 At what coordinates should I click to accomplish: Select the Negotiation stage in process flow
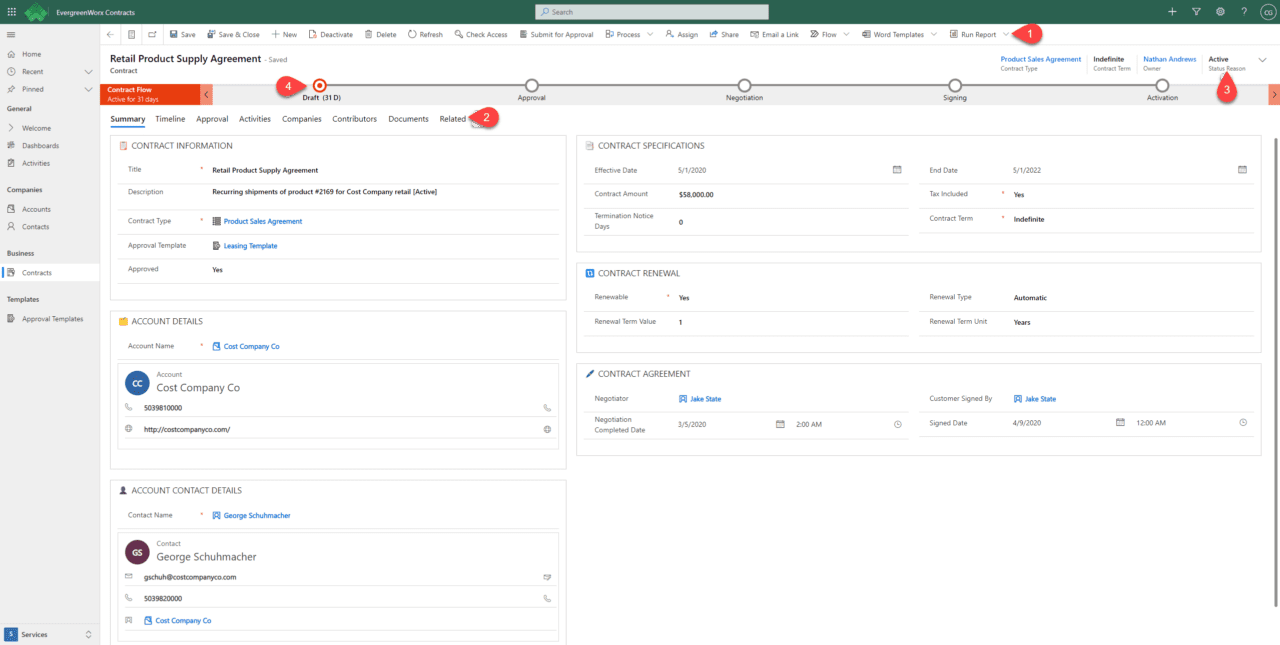744,86
